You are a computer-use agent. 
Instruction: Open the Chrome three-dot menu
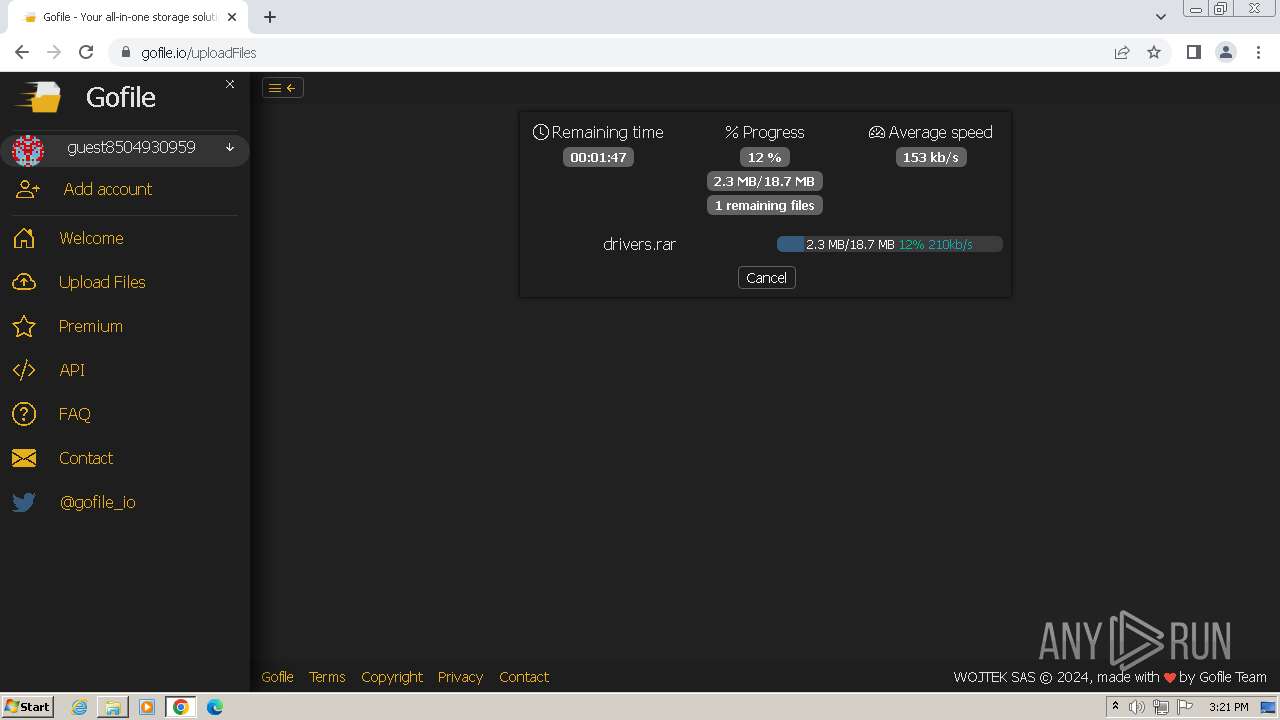tap(1258, 53)
